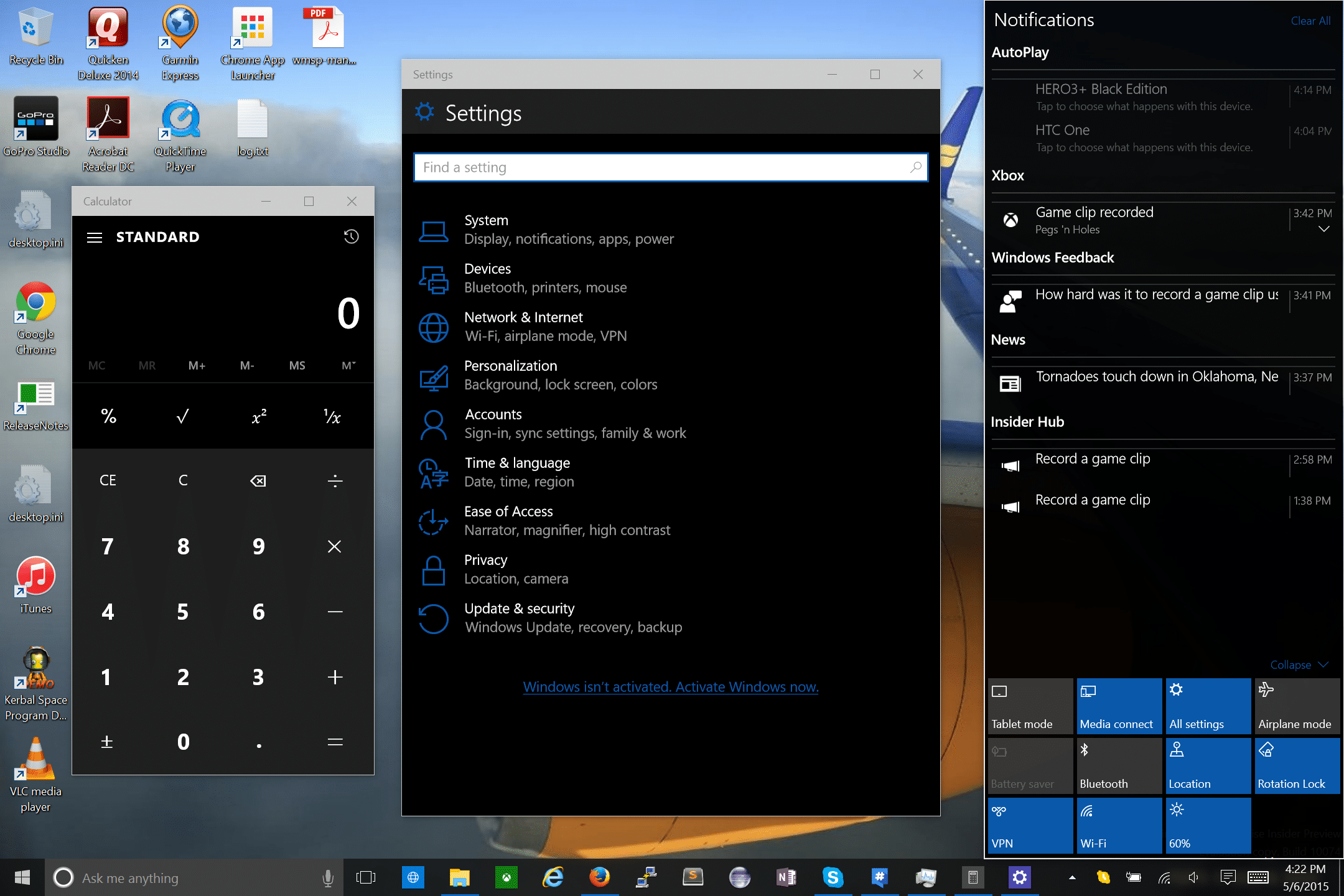This screenshot has height=896, width=1344.
Task: Toggle Media connect quick action
Action: (1119, 706)
